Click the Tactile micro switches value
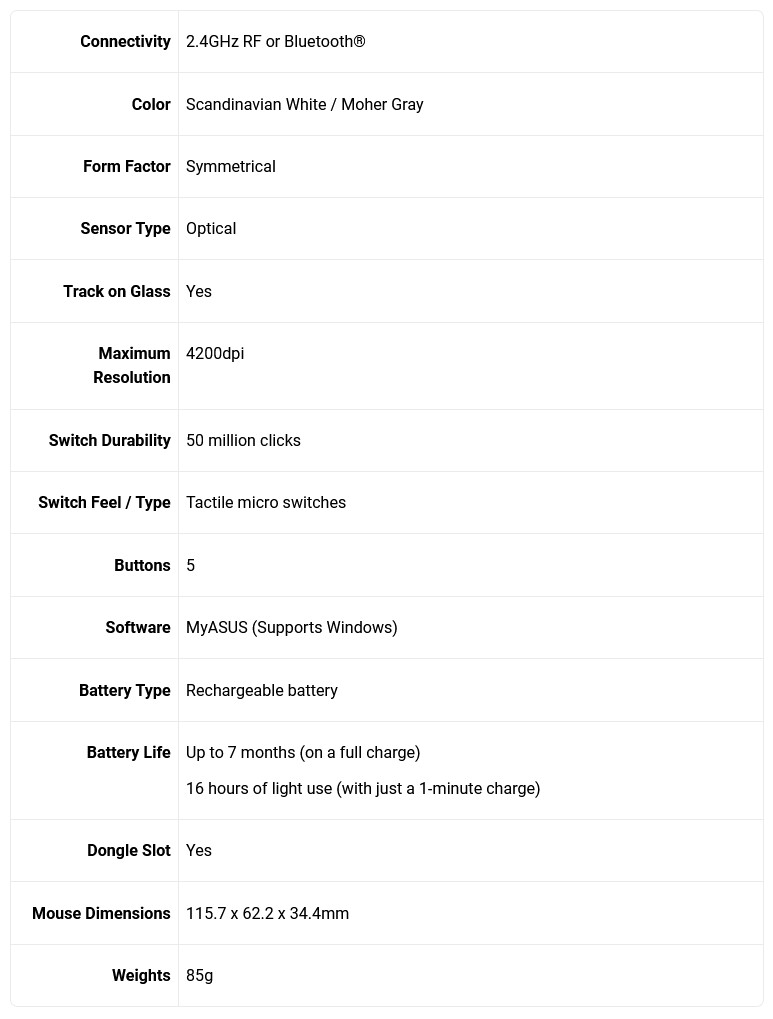Image resolution: width=773 pixels, height=1019 pixels. point(266,502)
